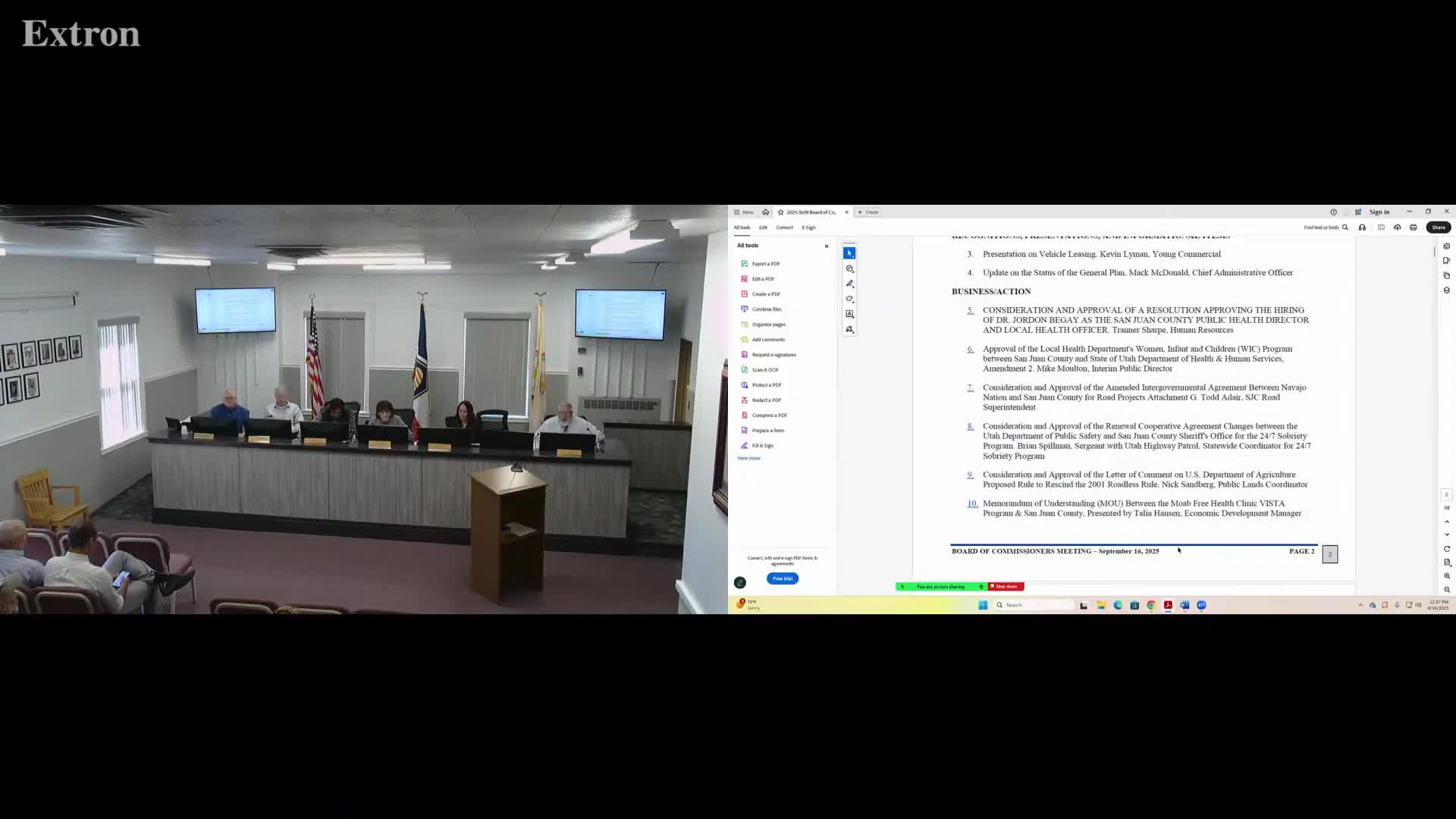
Task: Open the bookmarks panel icon
Action: pos(1446,261)
